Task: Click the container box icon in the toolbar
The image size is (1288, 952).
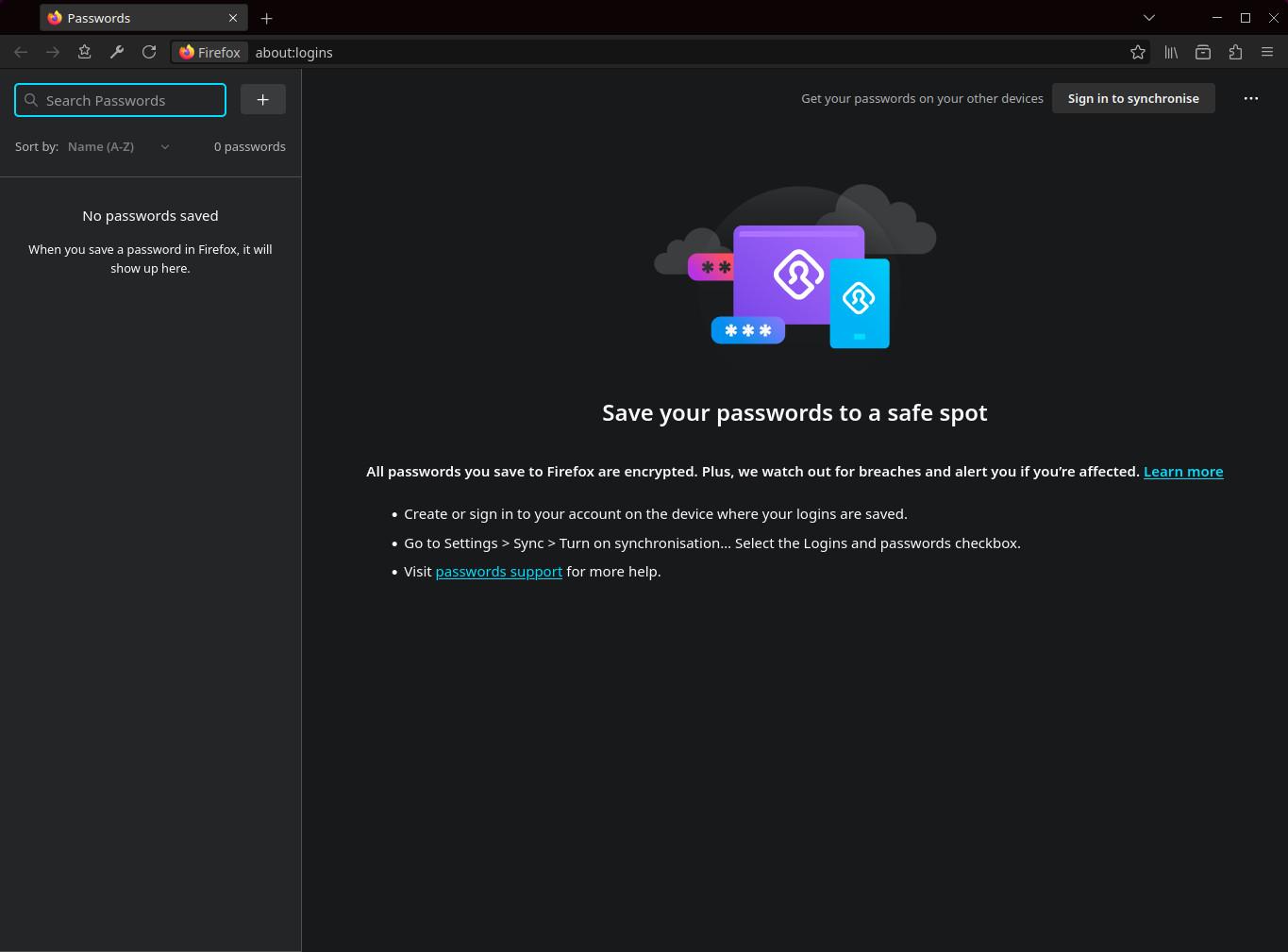Action: pyautogui.click(x=1203, y=53)
